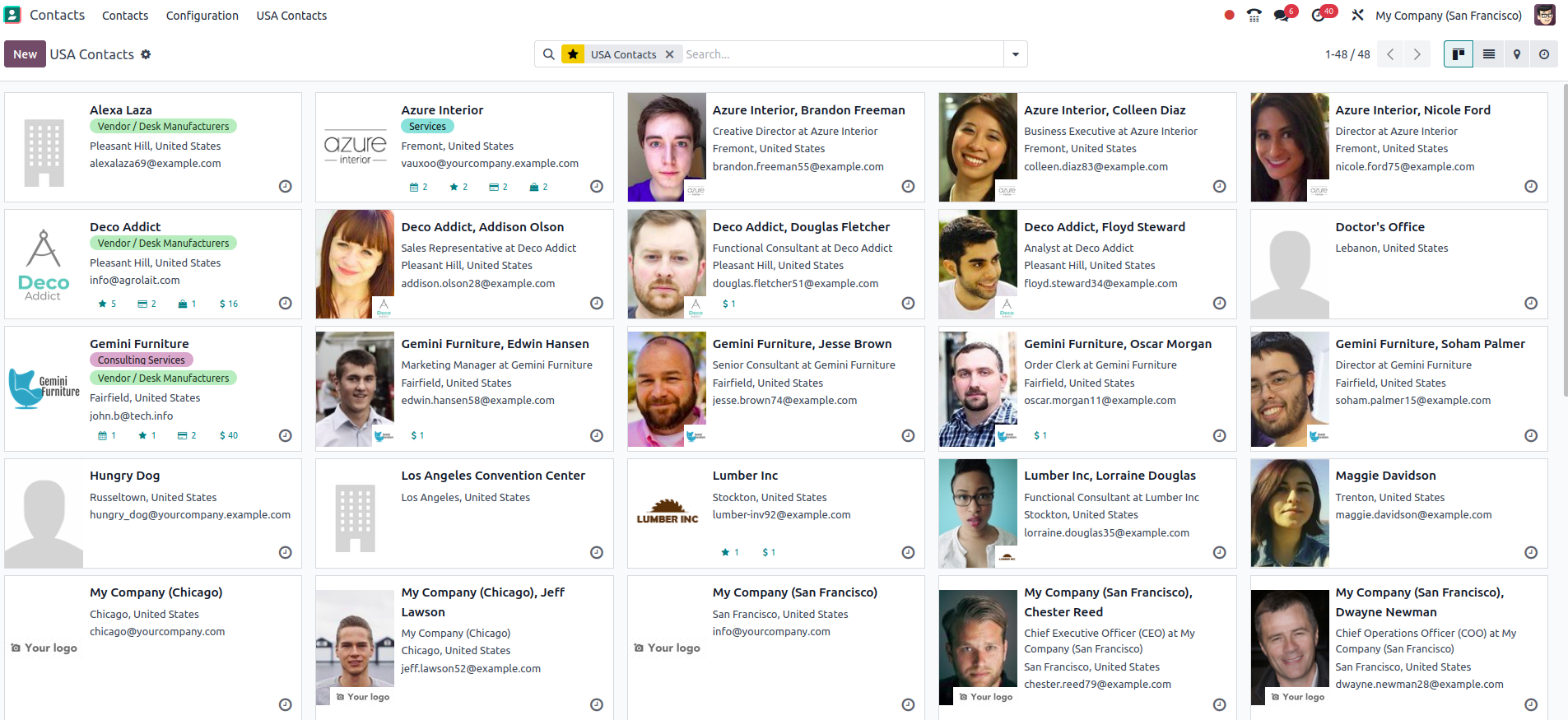The image size is (1568, 720).
Task: Click the vertical page scrollbar
Action: coord(1564,239)
